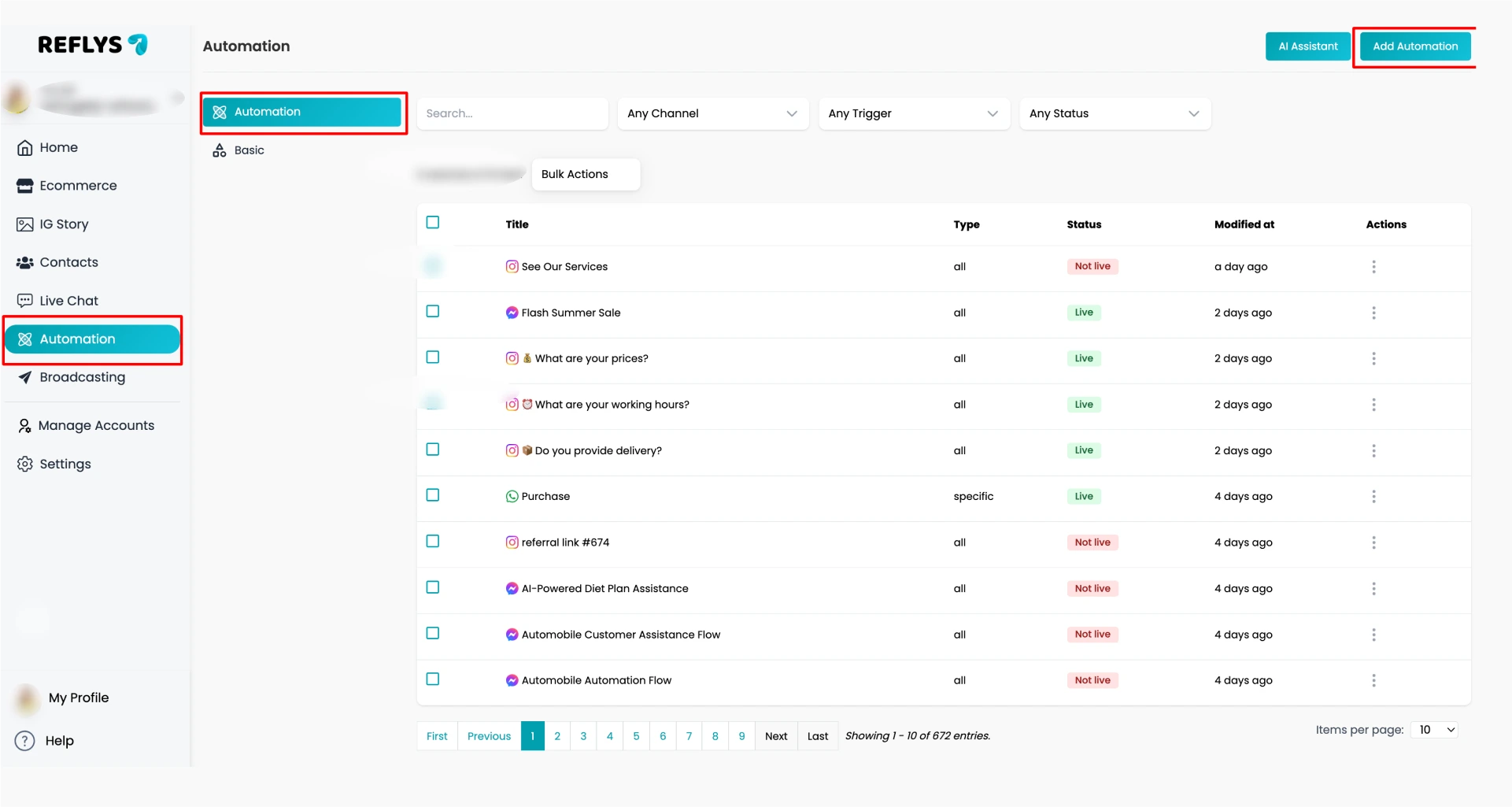This screenshot has height=807, width=1512.
Task: Open actions menu for Flash Summer Sale
Action: (x=1373, y=313)
